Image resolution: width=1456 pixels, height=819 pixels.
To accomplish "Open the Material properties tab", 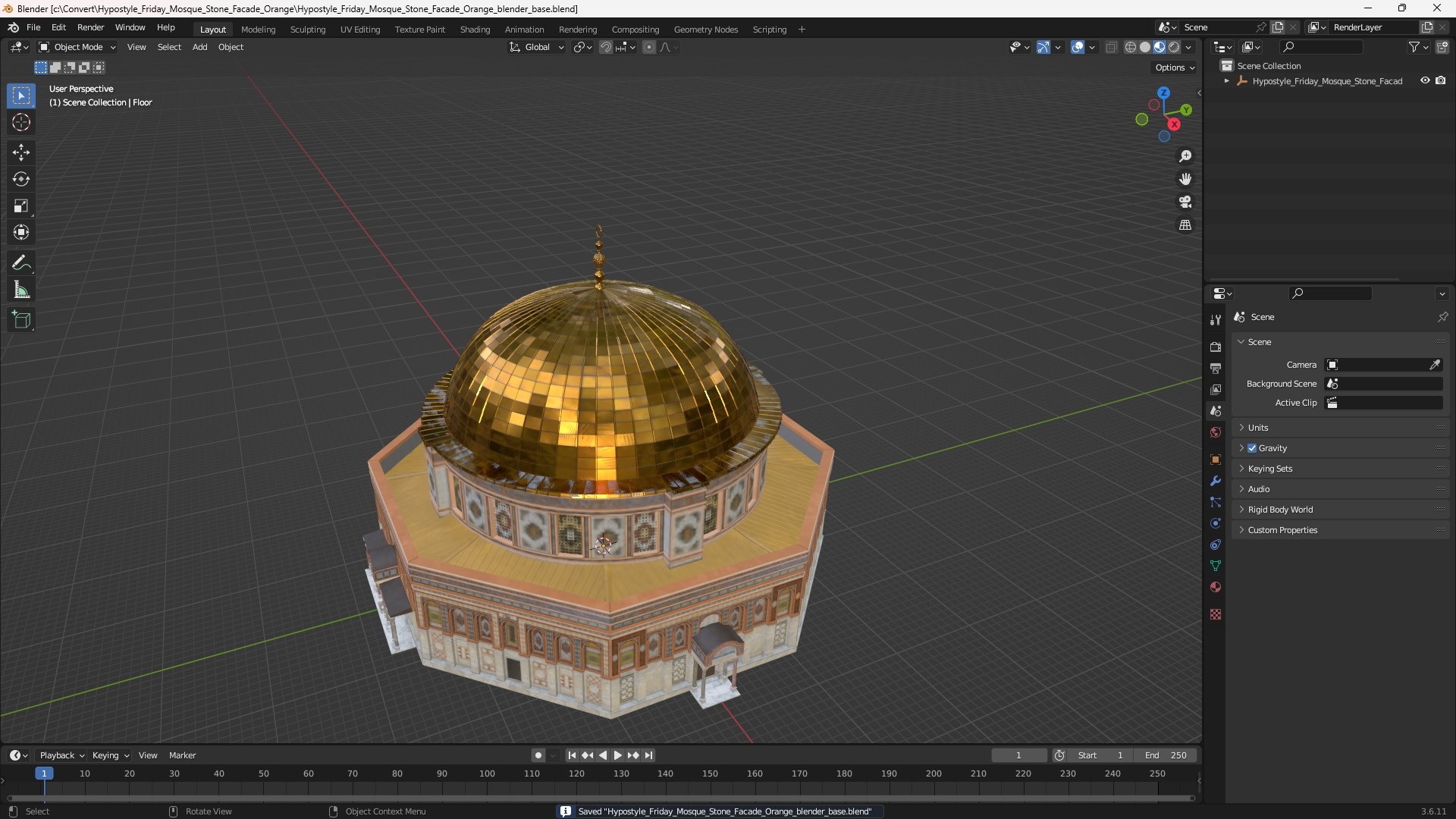I will click(x=1216, y=588).
